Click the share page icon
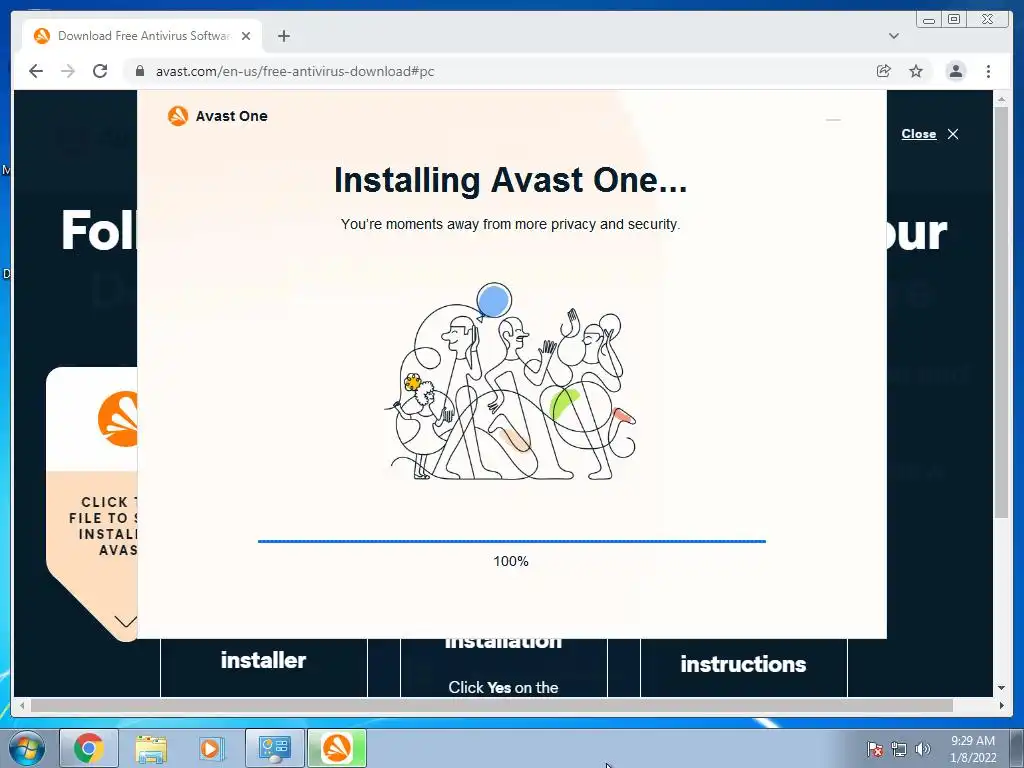The image size is (1024, 768). [x=884, y=71]
